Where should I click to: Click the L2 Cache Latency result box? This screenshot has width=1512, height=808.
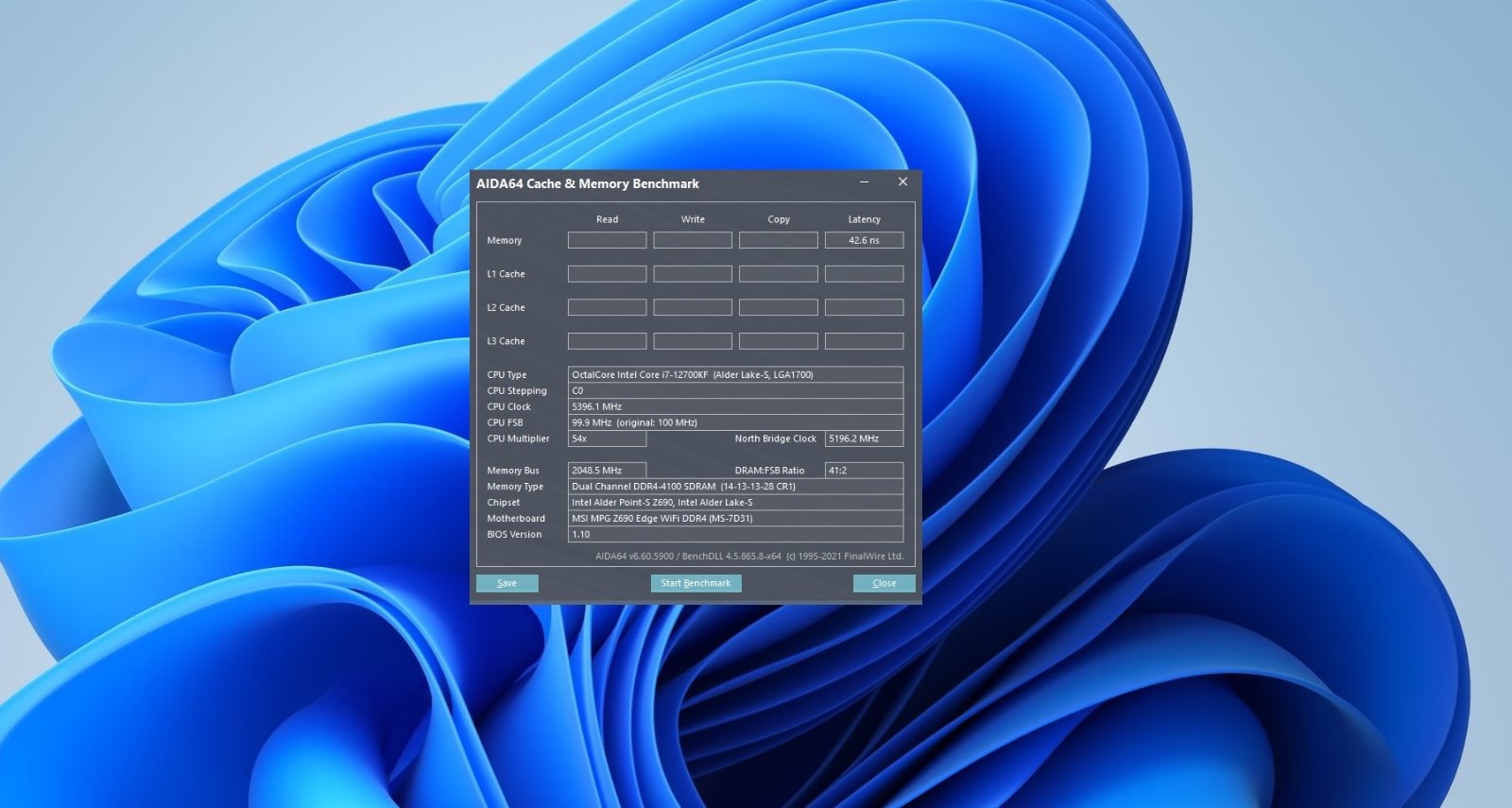click(x=864, y=307)
